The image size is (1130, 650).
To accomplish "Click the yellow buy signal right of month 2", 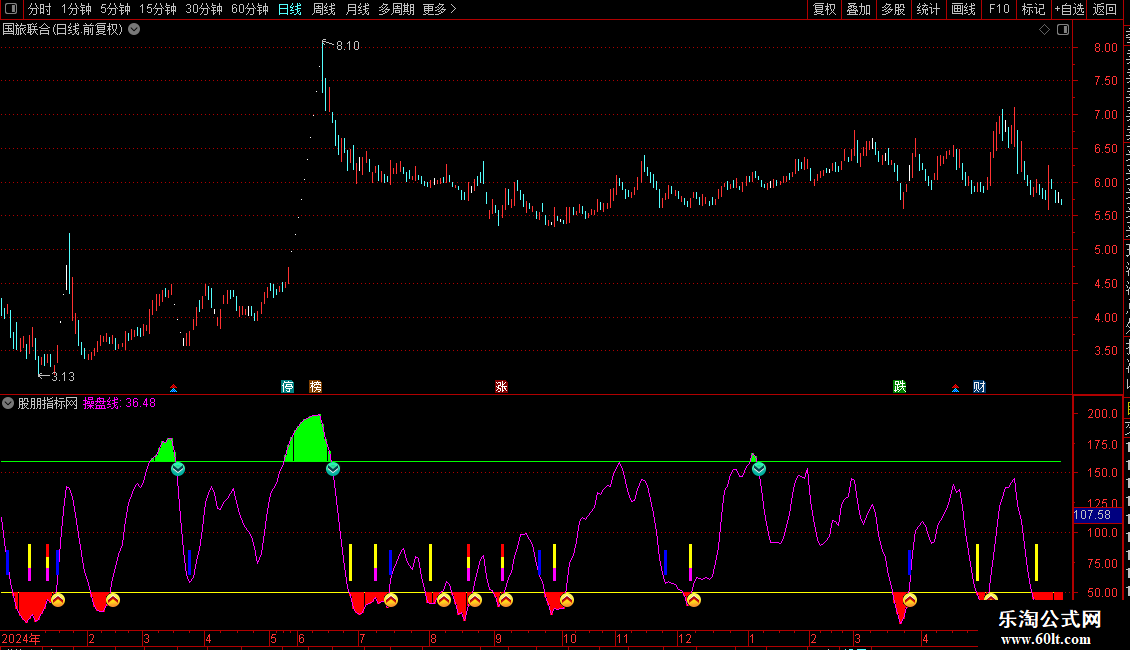I will [113, 600].
